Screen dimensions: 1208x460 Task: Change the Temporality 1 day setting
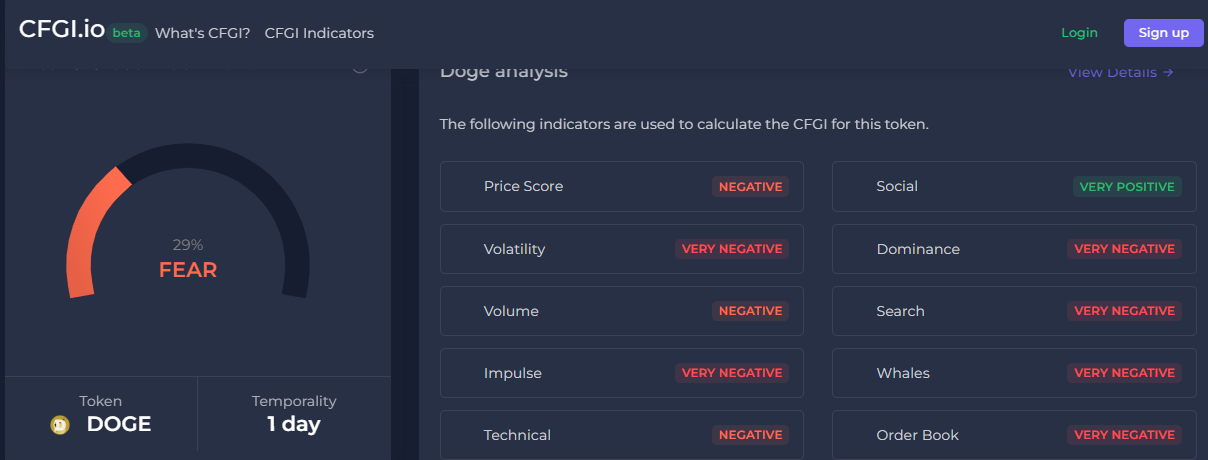(x=294, y=414)
